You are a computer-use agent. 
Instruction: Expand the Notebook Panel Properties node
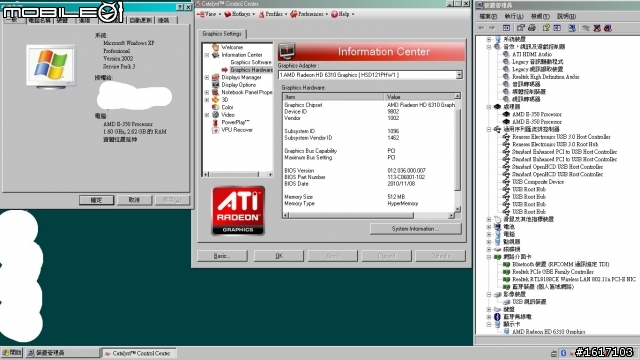[207, 92]
